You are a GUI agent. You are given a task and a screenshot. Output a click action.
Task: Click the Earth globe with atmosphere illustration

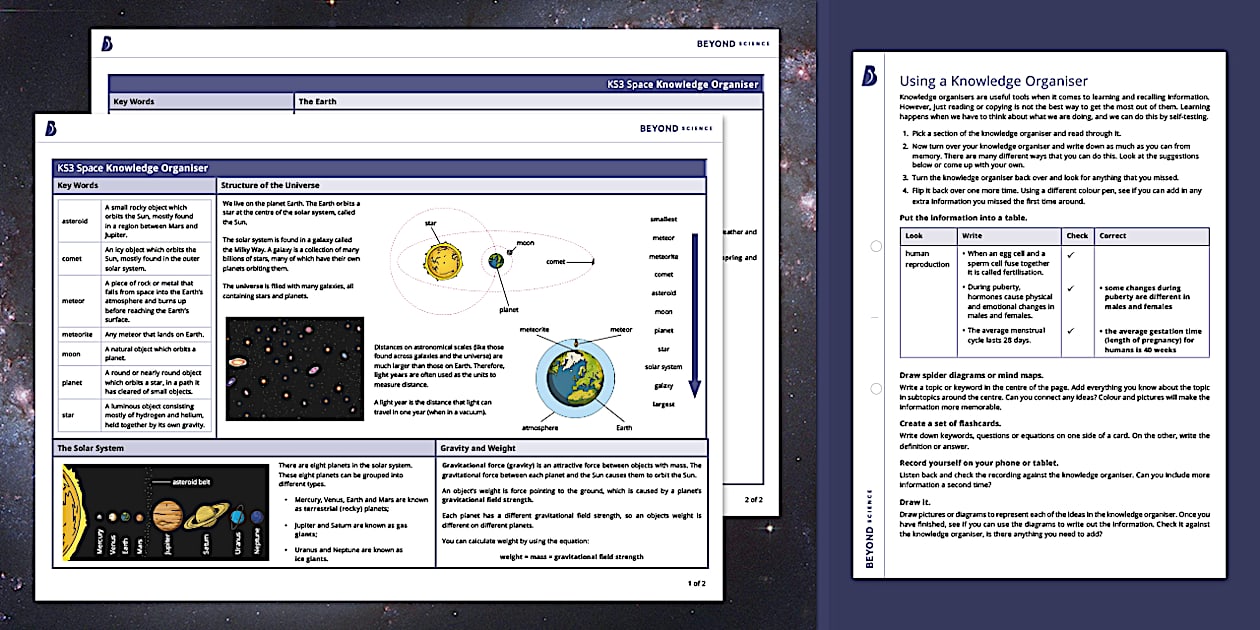tap(577, 380)
